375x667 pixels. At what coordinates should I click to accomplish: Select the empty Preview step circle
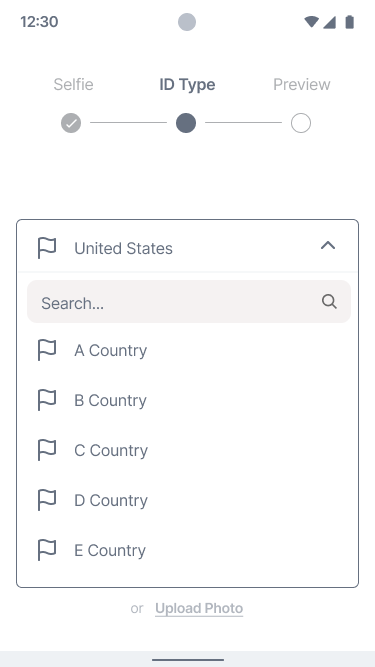(301, 123)
